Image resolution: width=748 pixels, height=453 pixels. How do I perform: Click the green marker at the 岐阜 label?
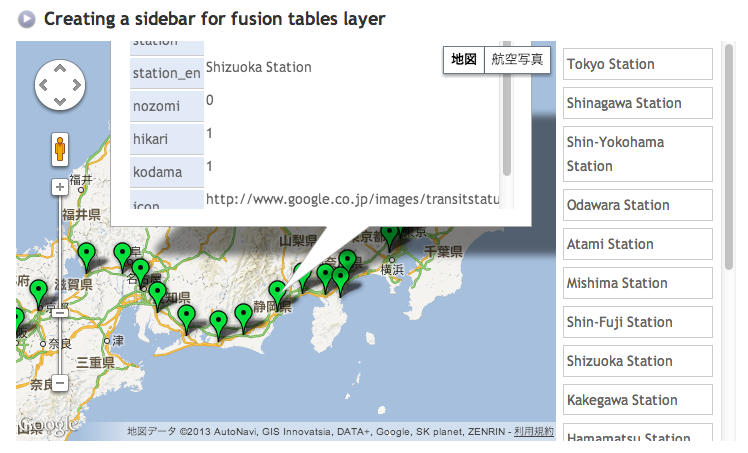coord(123,256)
